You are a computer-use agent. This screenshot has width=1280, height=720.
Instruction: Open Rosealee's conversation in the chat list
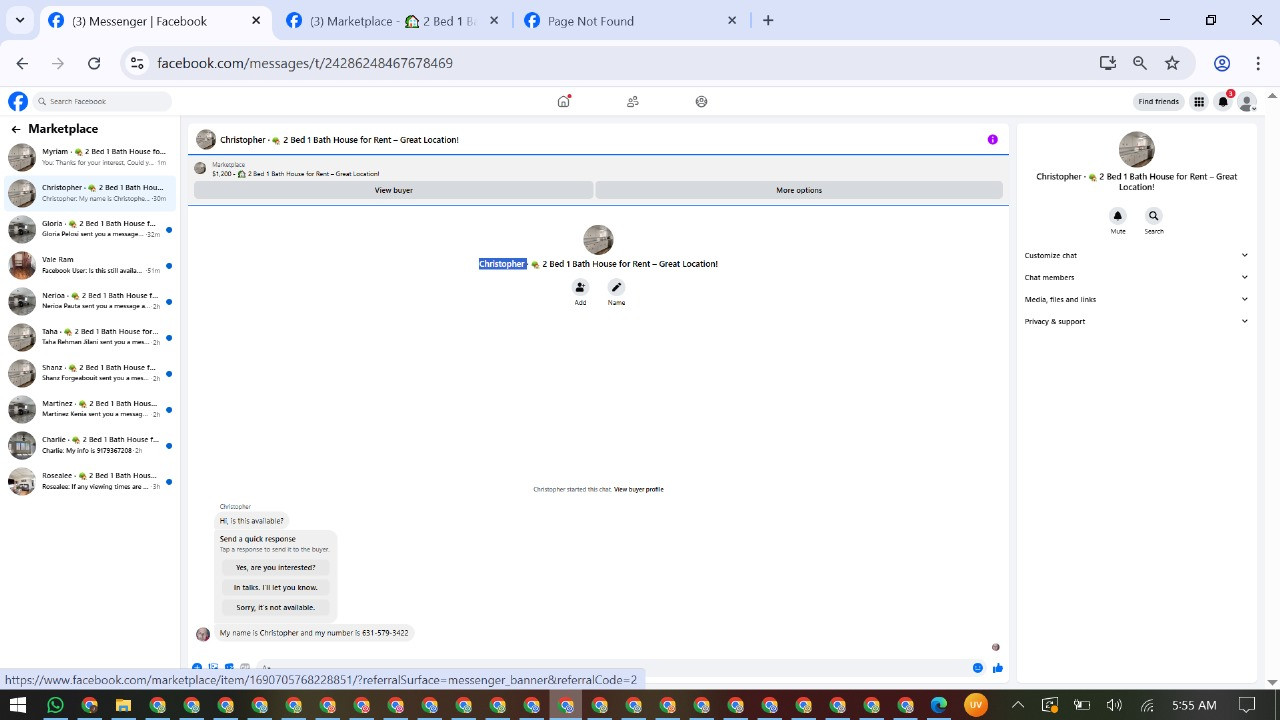(x=90, y=481)
